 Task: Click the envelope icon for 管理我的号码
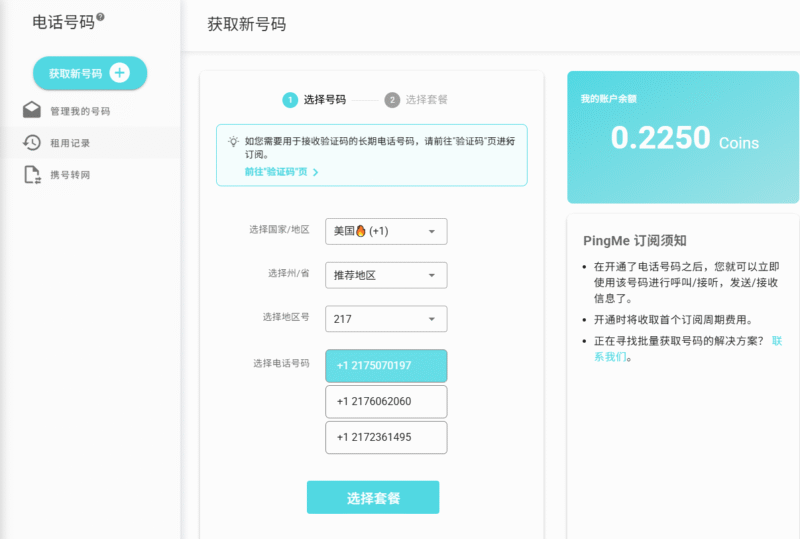coord(32,110)
